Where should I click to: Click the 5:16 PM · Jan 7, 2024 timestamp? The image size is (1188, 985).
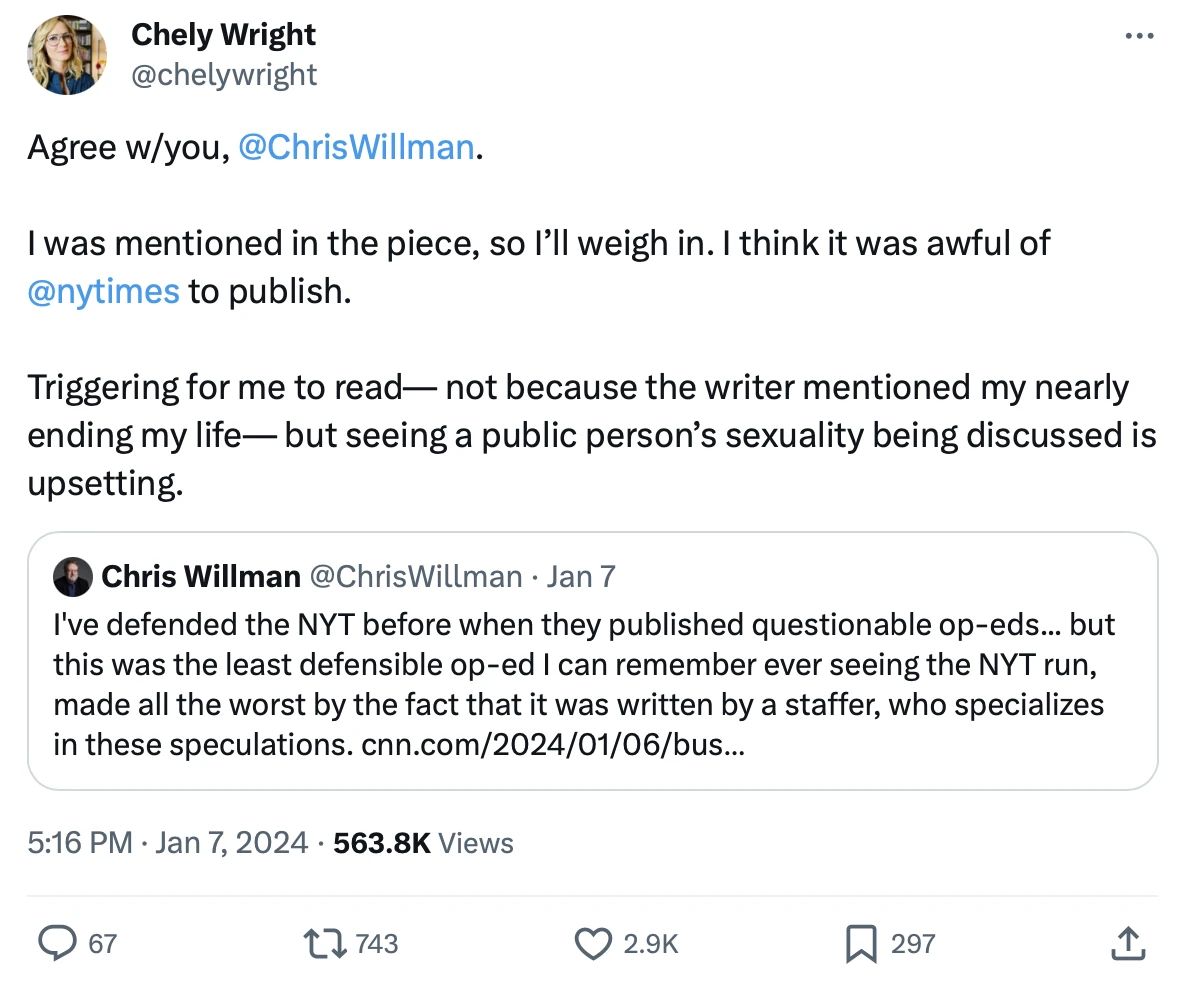point(168,843)
